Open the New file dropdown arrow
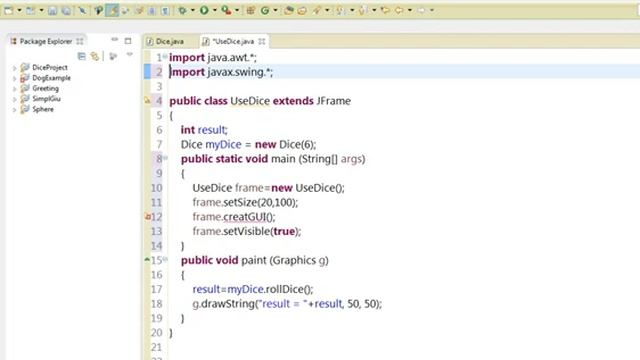Viewport: 640px width, 360px height. pos(19,11)
